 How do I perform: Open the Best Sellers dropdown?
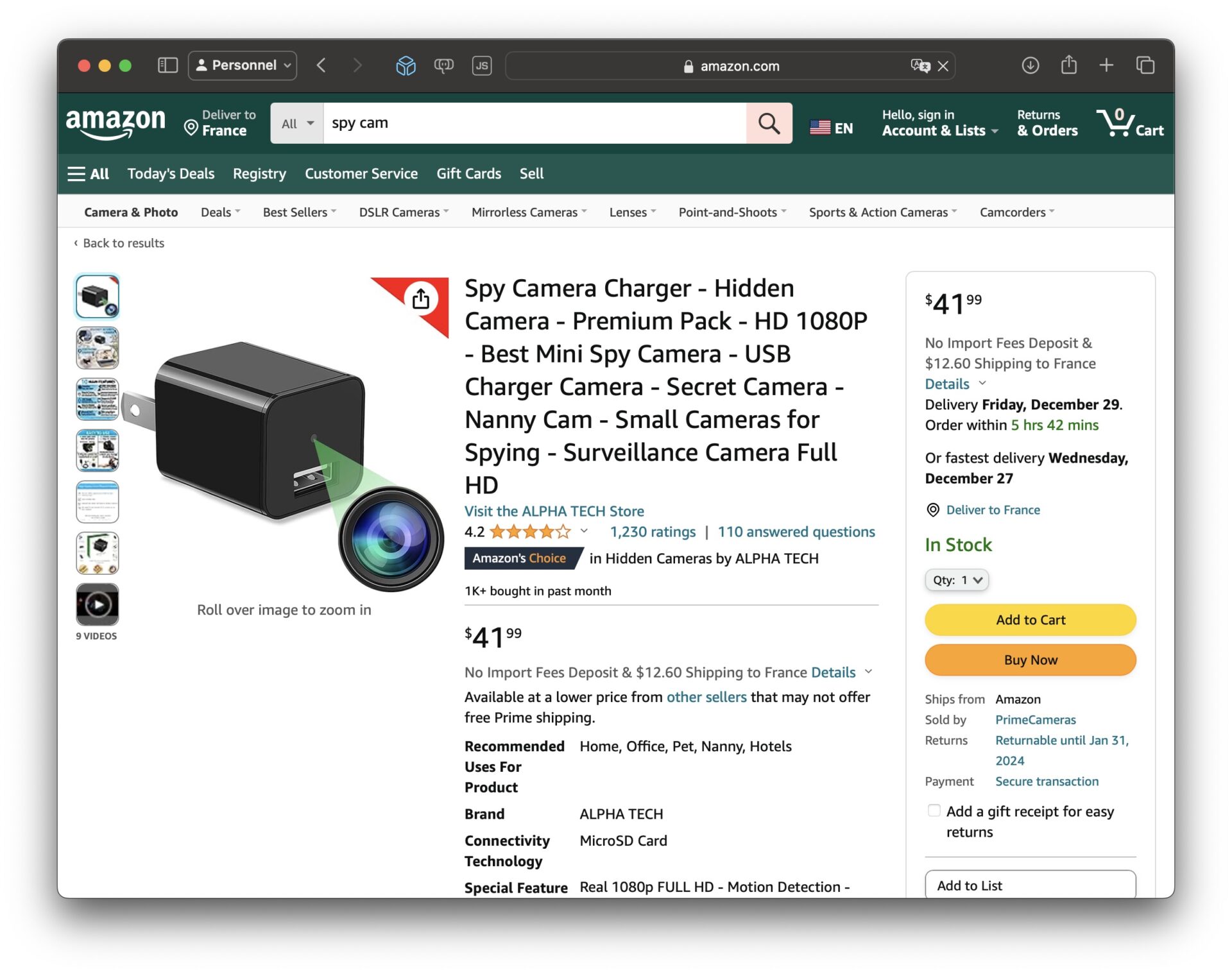pos(299,212)
